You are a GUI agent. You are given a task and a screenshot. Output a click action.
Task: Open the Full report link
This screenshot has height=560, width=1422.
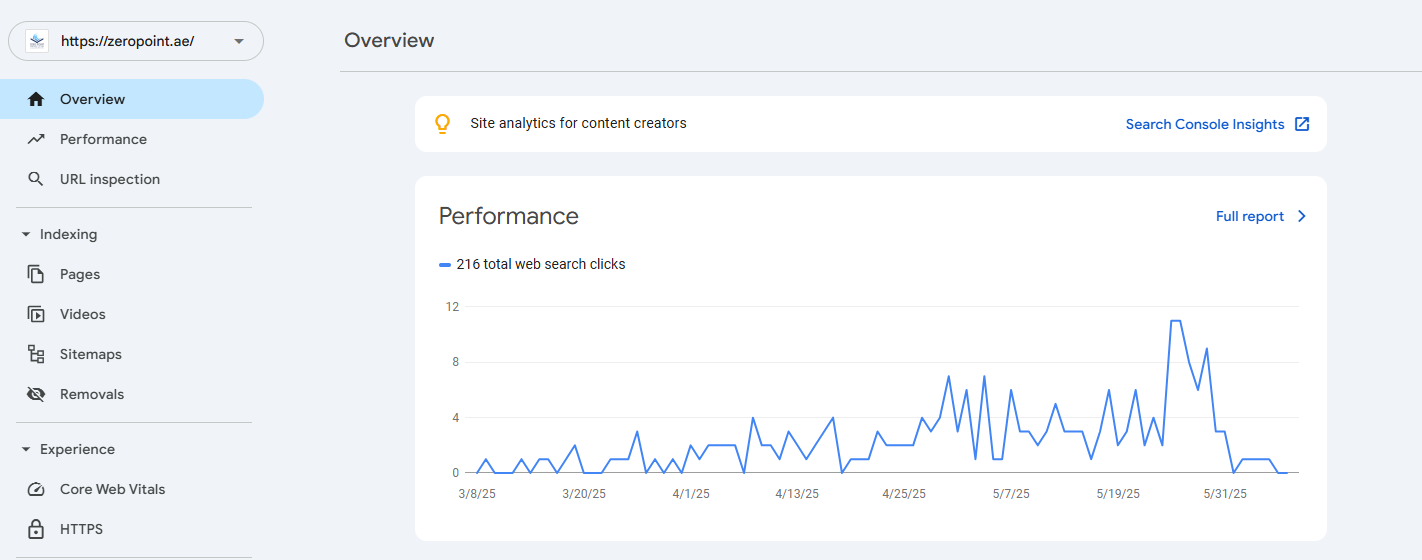tap(1250, 216)
